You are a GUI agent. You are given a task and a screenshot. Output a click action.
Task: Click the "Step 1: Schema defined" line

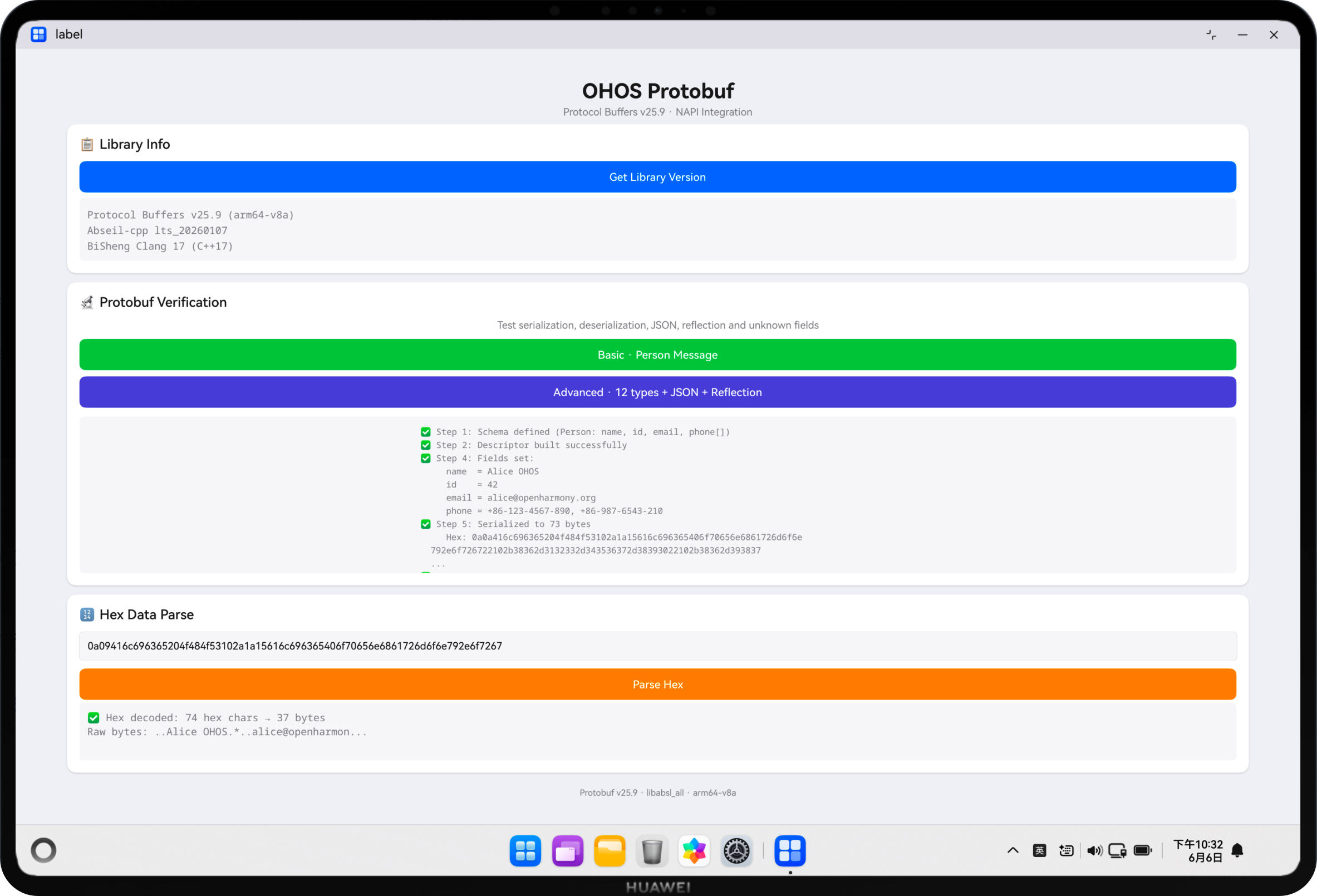pyautogui.click(x=575, y=432)
